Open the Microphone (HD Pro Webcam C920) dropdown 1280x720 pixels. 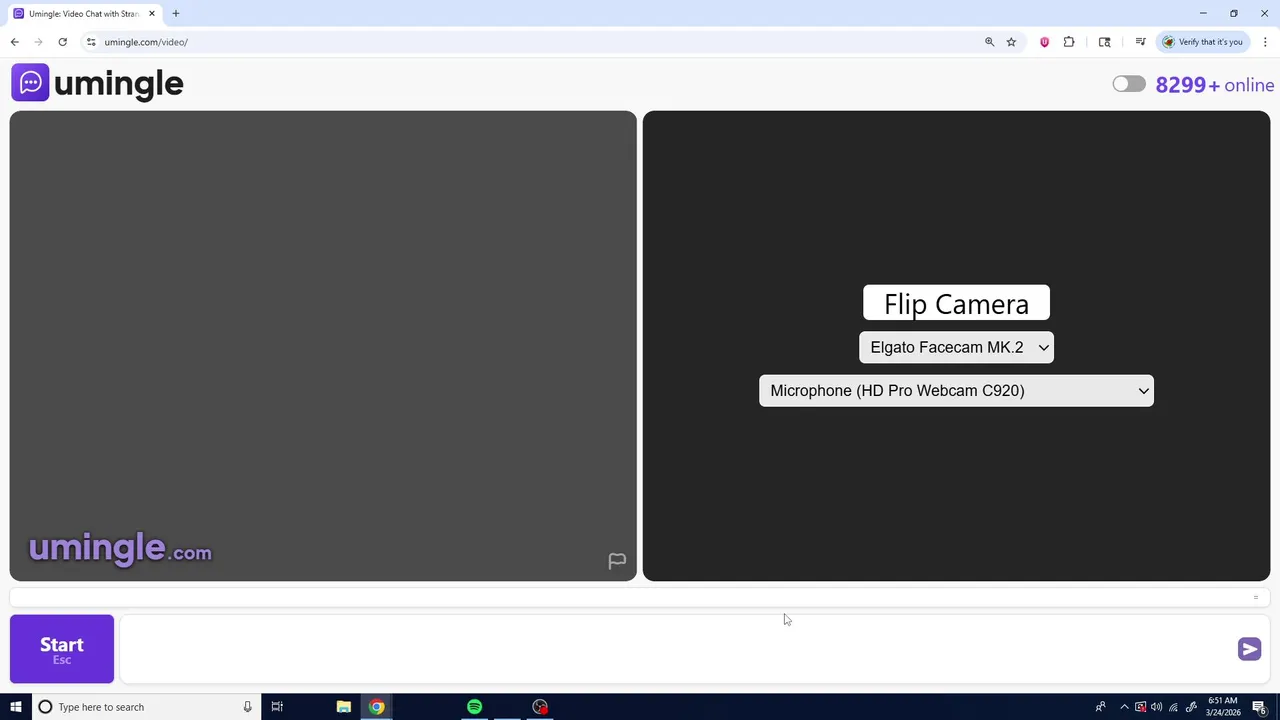[x=956, y=391]
